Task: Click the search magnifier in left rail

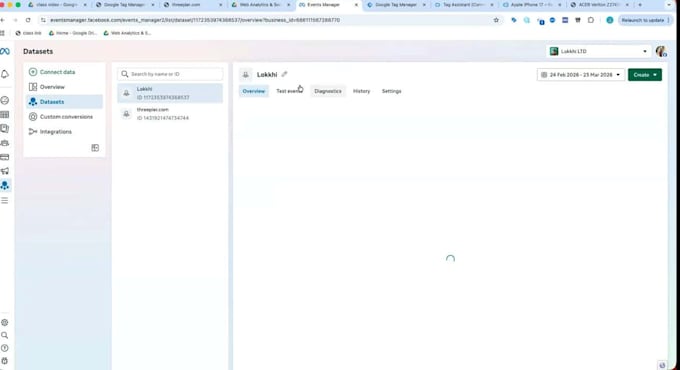Action: [x=5, y=335]
